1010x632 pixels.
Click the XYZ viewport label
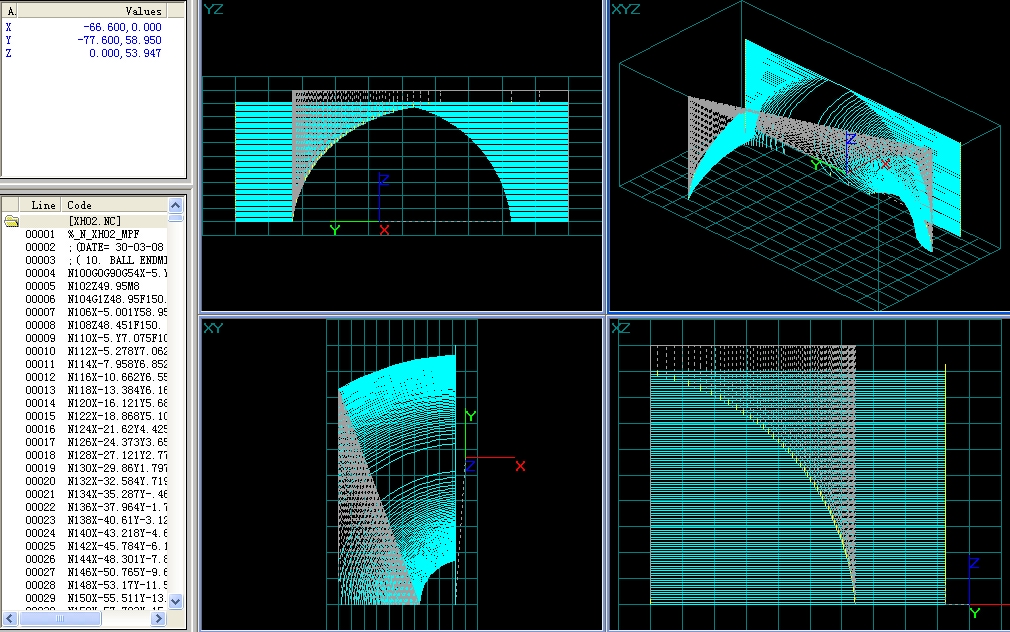625,9
